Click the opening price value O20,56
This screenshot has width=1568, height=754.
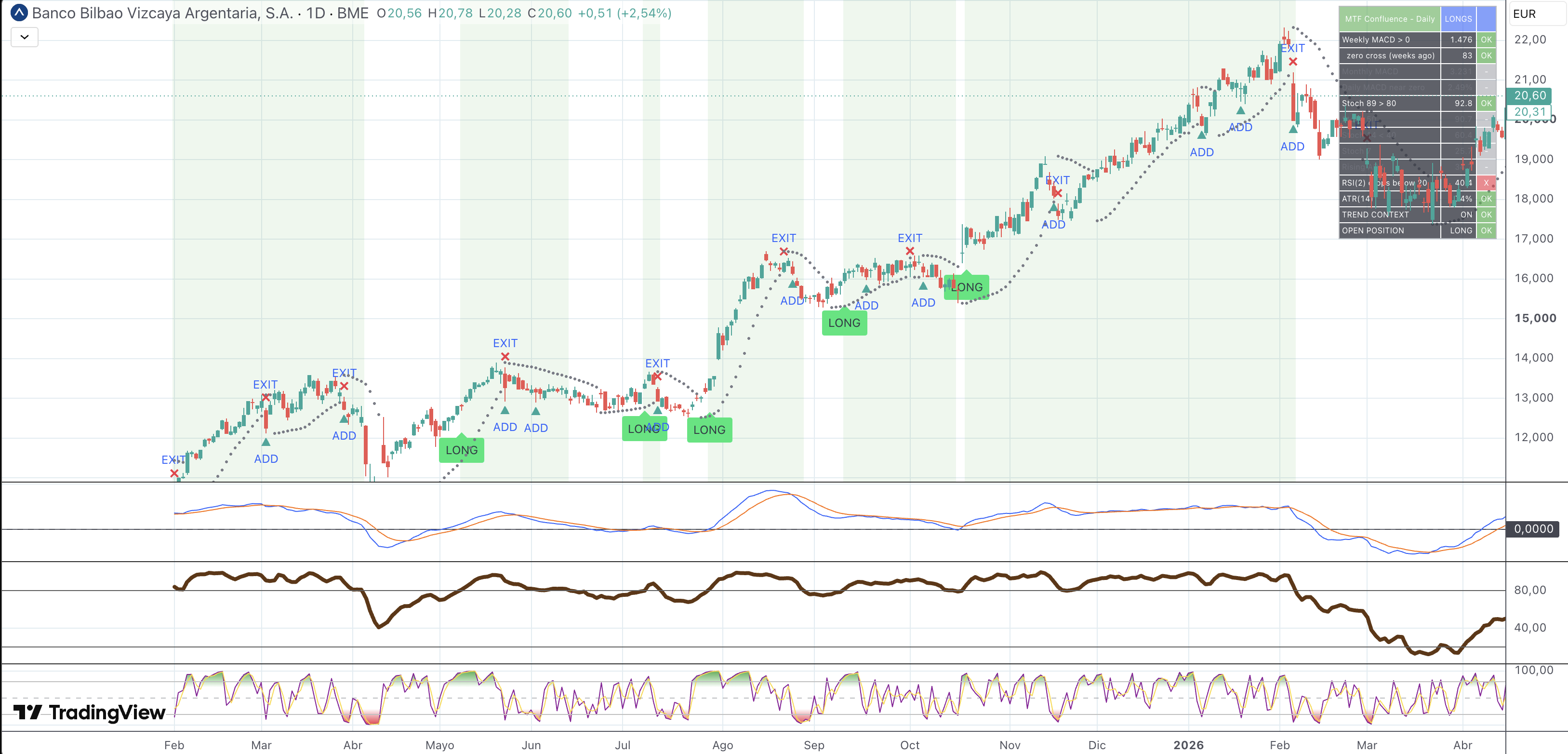click(399, 13)
